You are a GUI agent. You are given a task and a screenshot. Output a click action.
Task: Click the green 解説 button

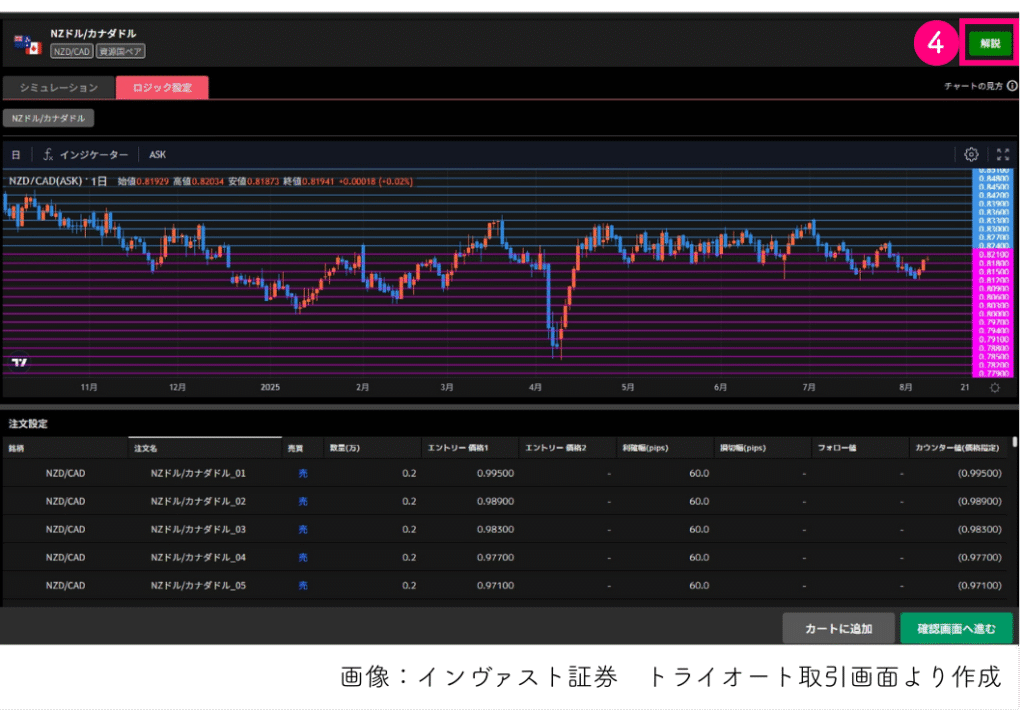990,43
